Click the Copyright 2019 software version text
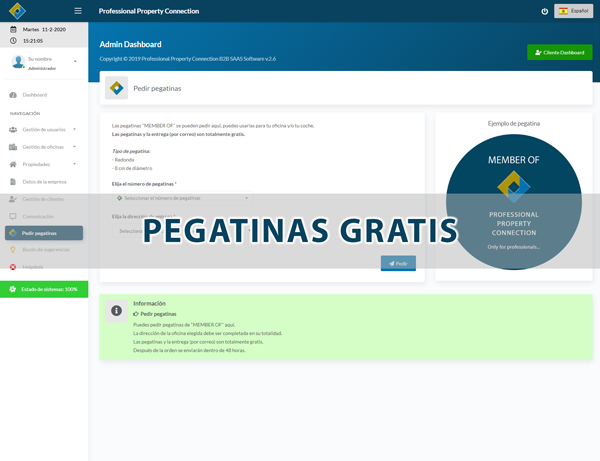Viewport: 600px width, 461px height. (x=188, y=59)
